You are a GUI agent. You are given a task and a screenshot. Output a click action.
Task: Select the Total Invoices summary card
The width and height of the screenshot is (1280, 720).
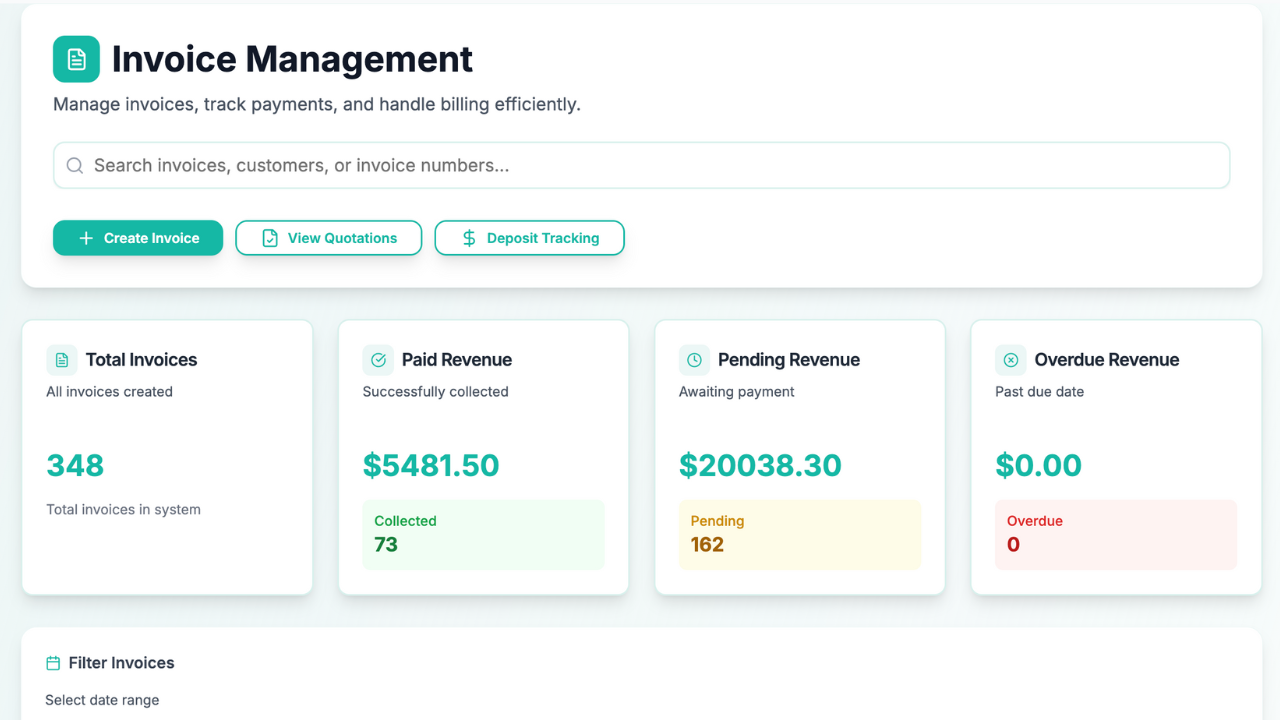(166, 456)
